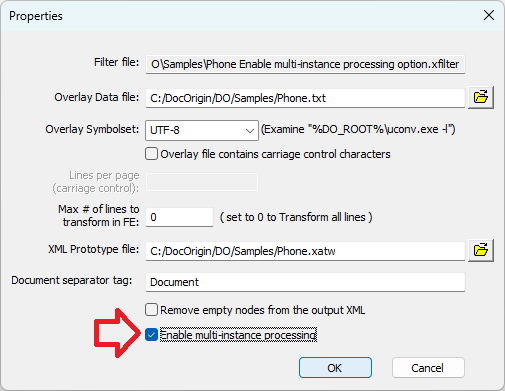Click the Document separator tag field
The image size is (505, 391).
(305, 282)
